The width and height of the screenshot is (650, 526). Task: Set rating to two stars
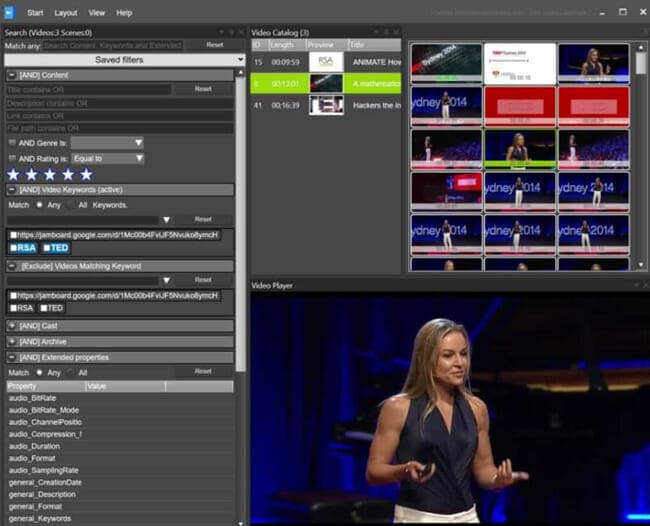point(32,175)
